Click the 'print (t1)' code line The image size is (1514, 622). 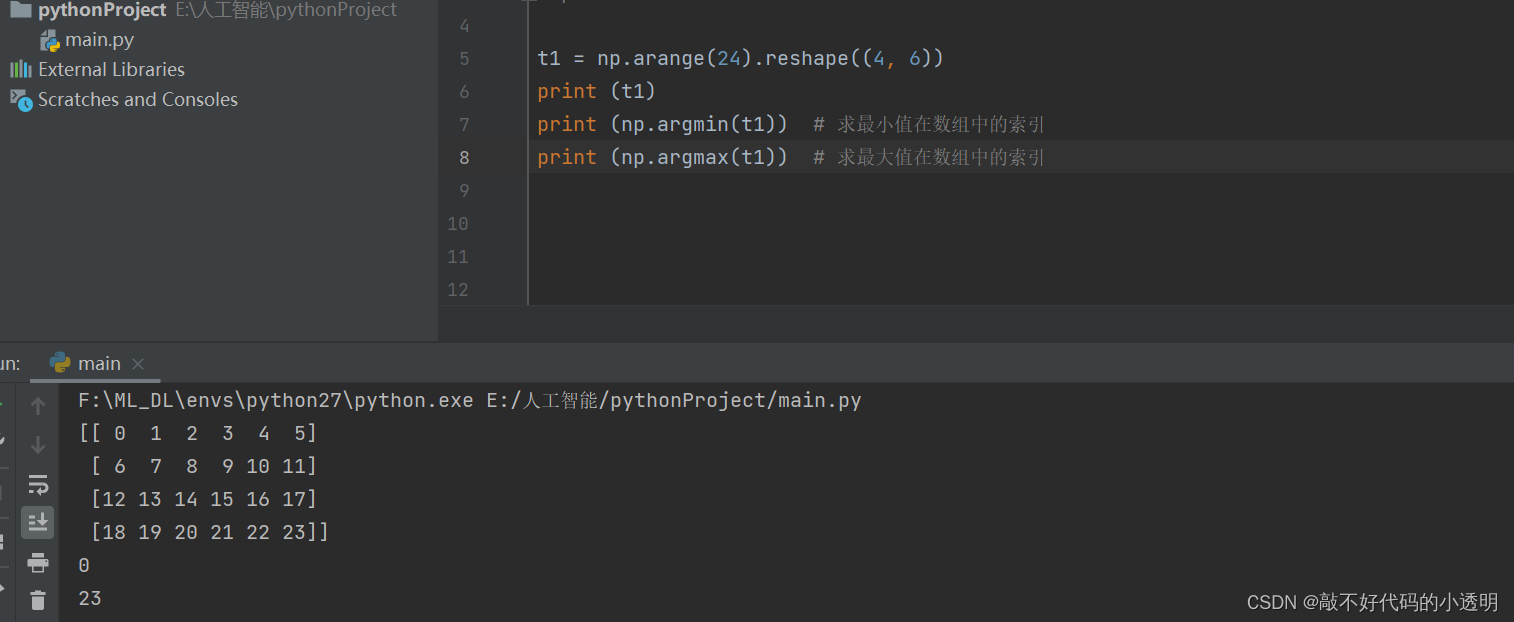(596, 92)
